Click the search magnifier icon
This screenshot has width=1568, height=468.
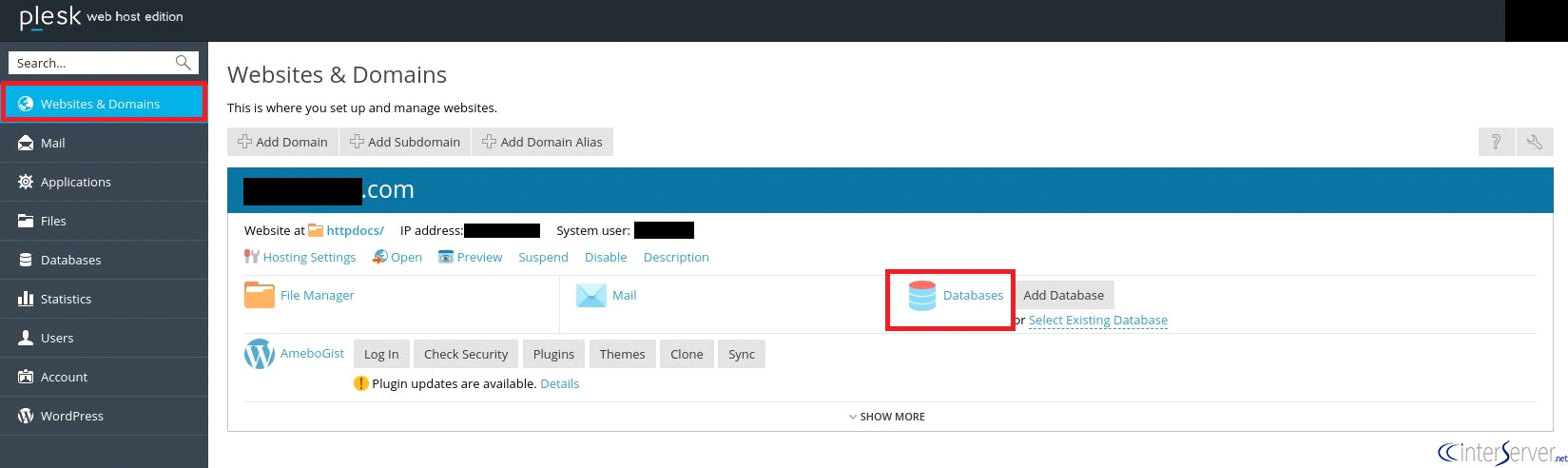point(184,63)
